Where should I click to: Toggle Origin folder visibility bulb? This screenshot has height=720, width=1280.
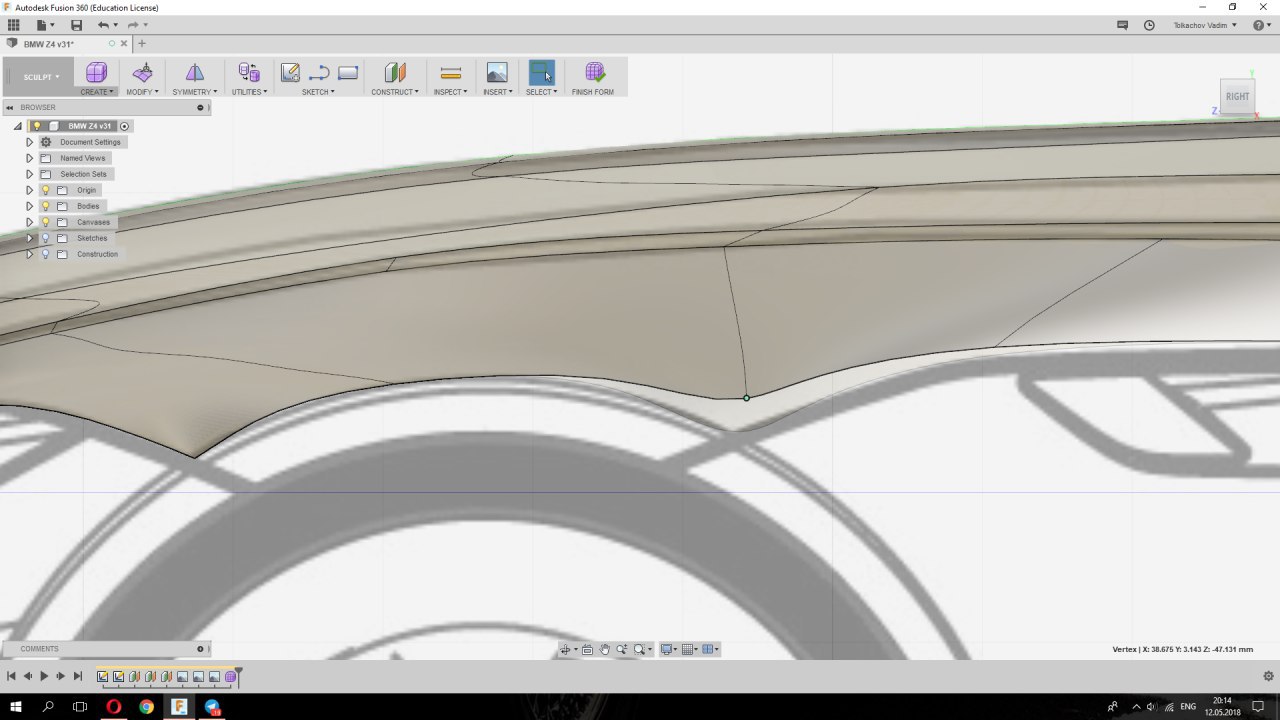45,190
